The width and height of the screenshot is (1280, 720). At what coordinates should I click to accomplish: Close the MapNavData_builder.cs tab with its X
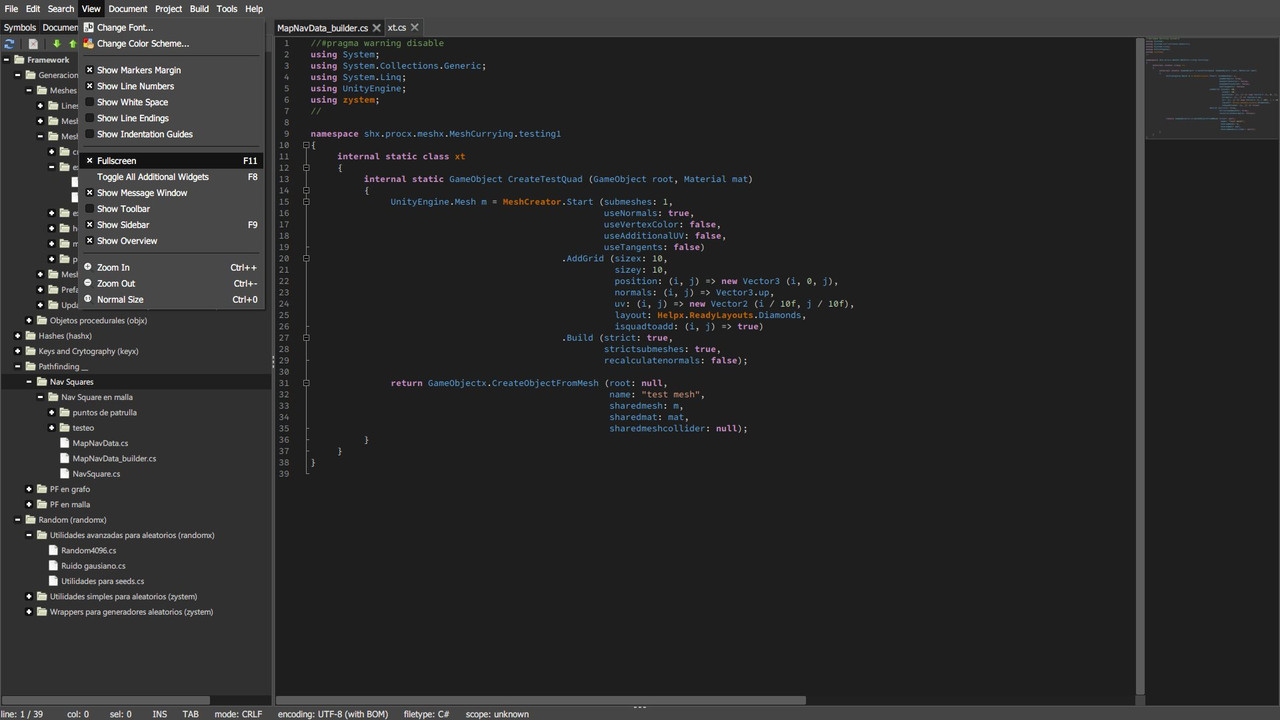pos(377,28)
